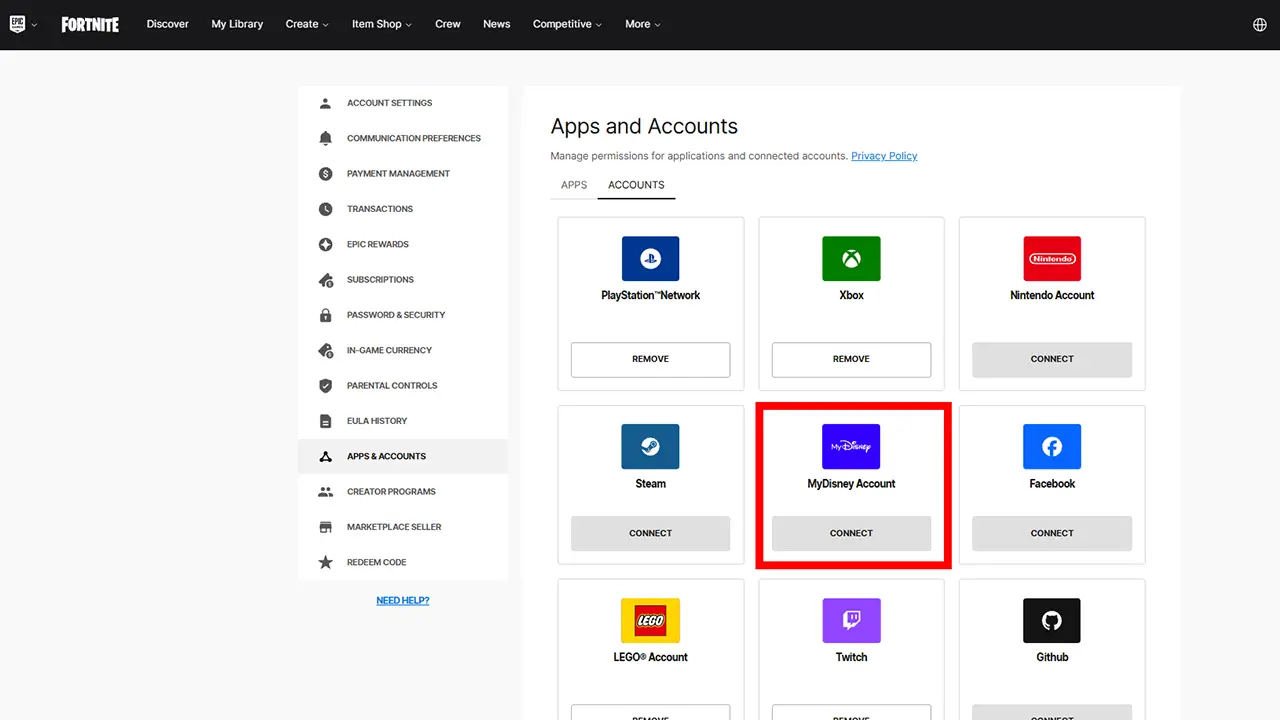Open the News page from the header
Image resolution: width=1280 pixels, height=720 pixels.
(497, 24)
